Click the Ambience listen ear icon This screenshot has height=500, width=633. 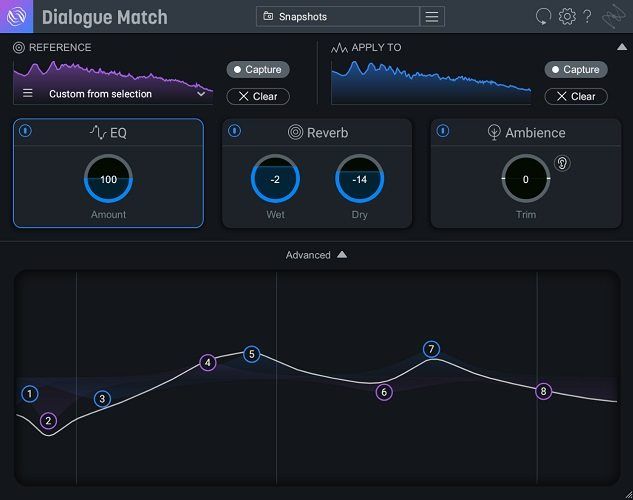(562, 163)
